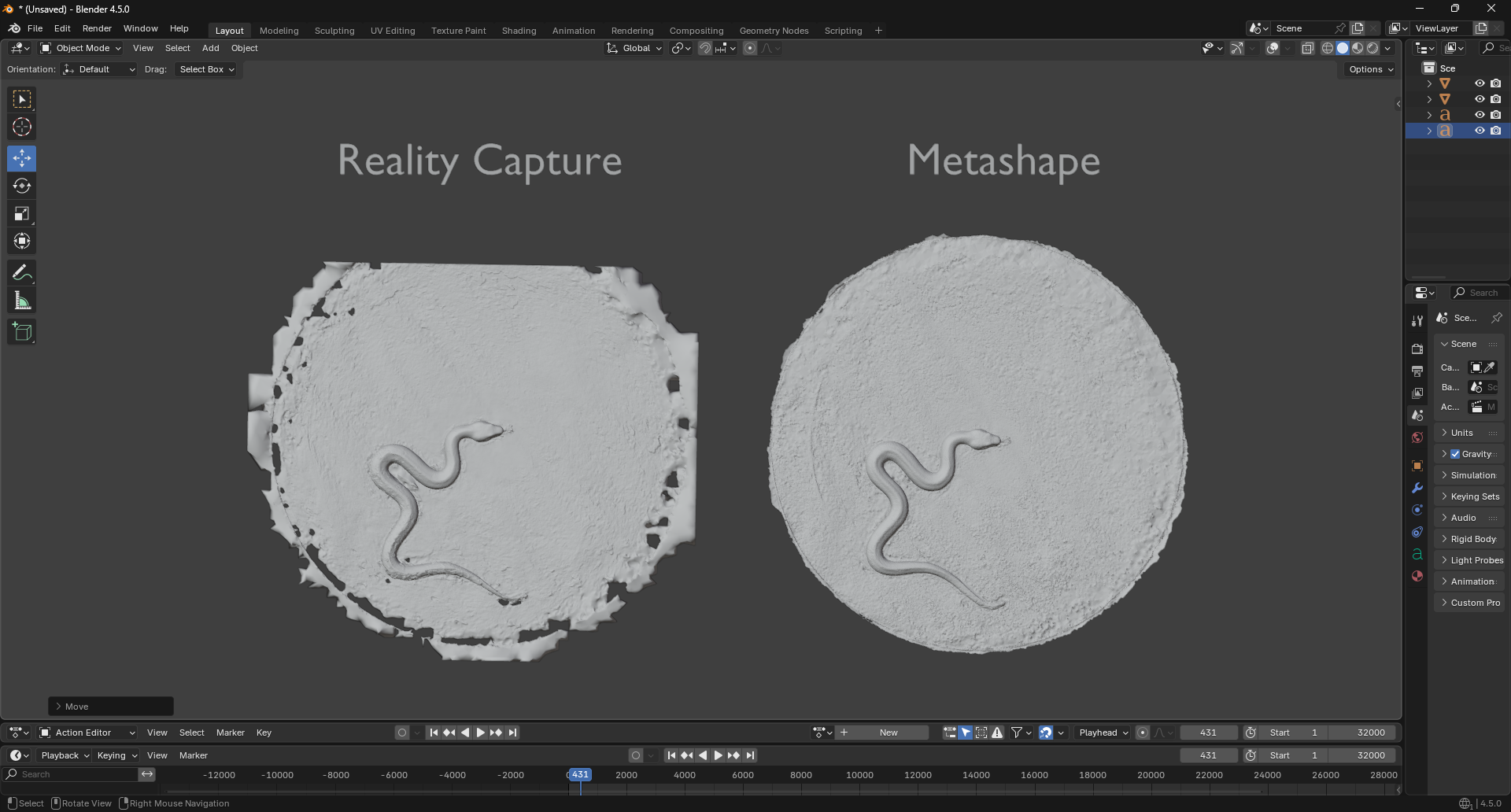Viewport: 1511px width, 812px height.
Task: Enable the Gravity checkbox
Action: click(1455, 454)
